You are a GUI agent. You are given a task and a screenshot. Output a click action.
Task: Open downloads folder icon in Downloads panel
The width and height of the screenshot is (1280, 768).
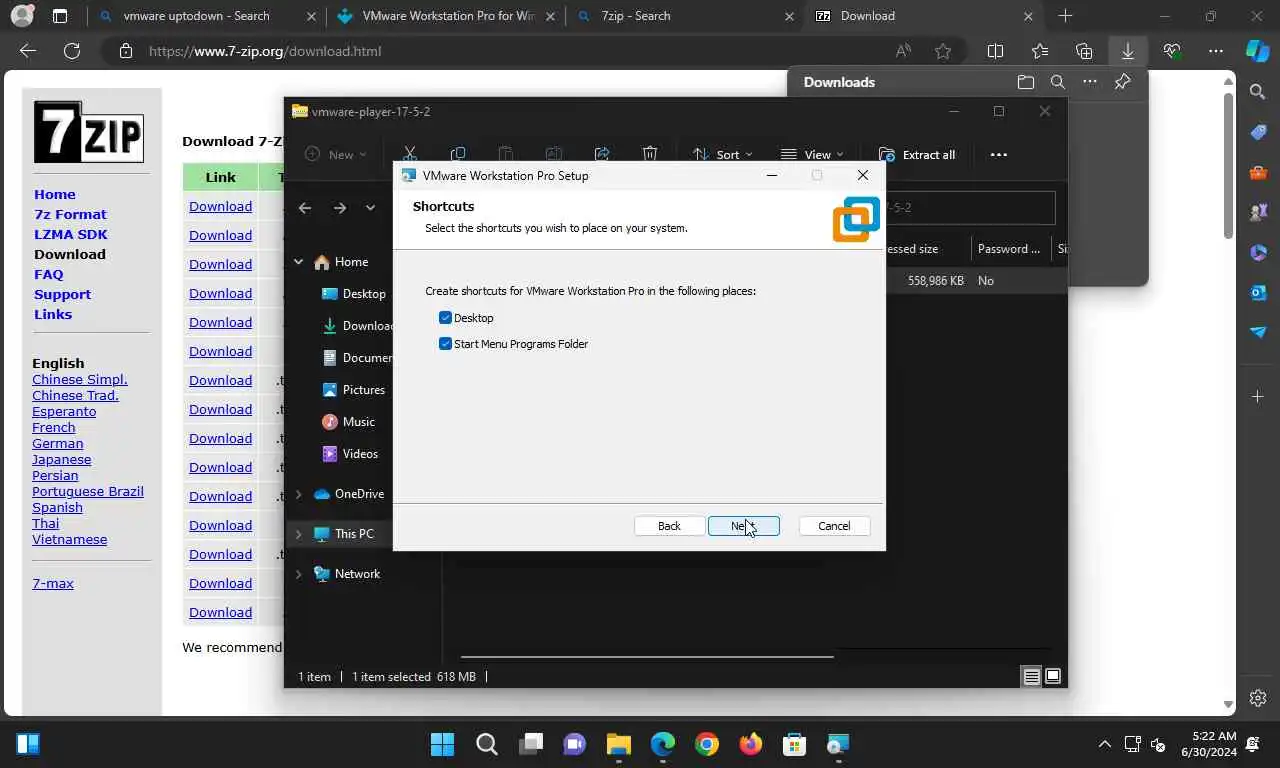(x=1025, y=82)
